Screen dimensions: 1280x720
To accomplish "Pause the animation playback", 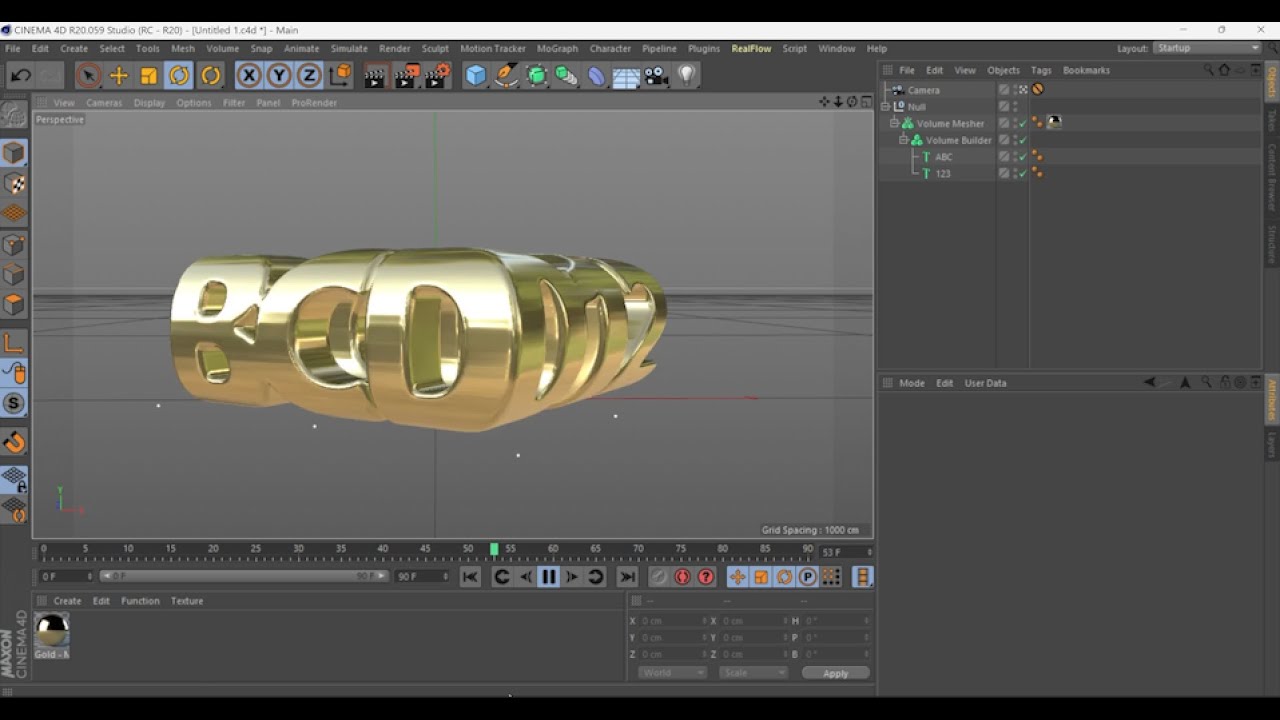I will (548, 577).
